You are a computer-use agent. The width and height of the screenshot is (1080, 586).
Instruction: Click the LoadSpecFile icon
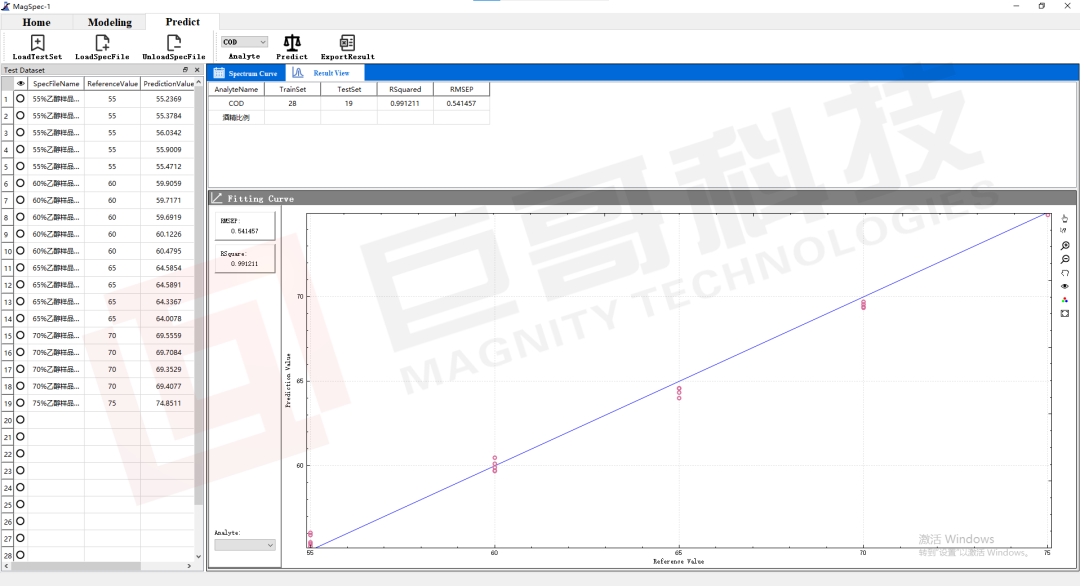102,43
